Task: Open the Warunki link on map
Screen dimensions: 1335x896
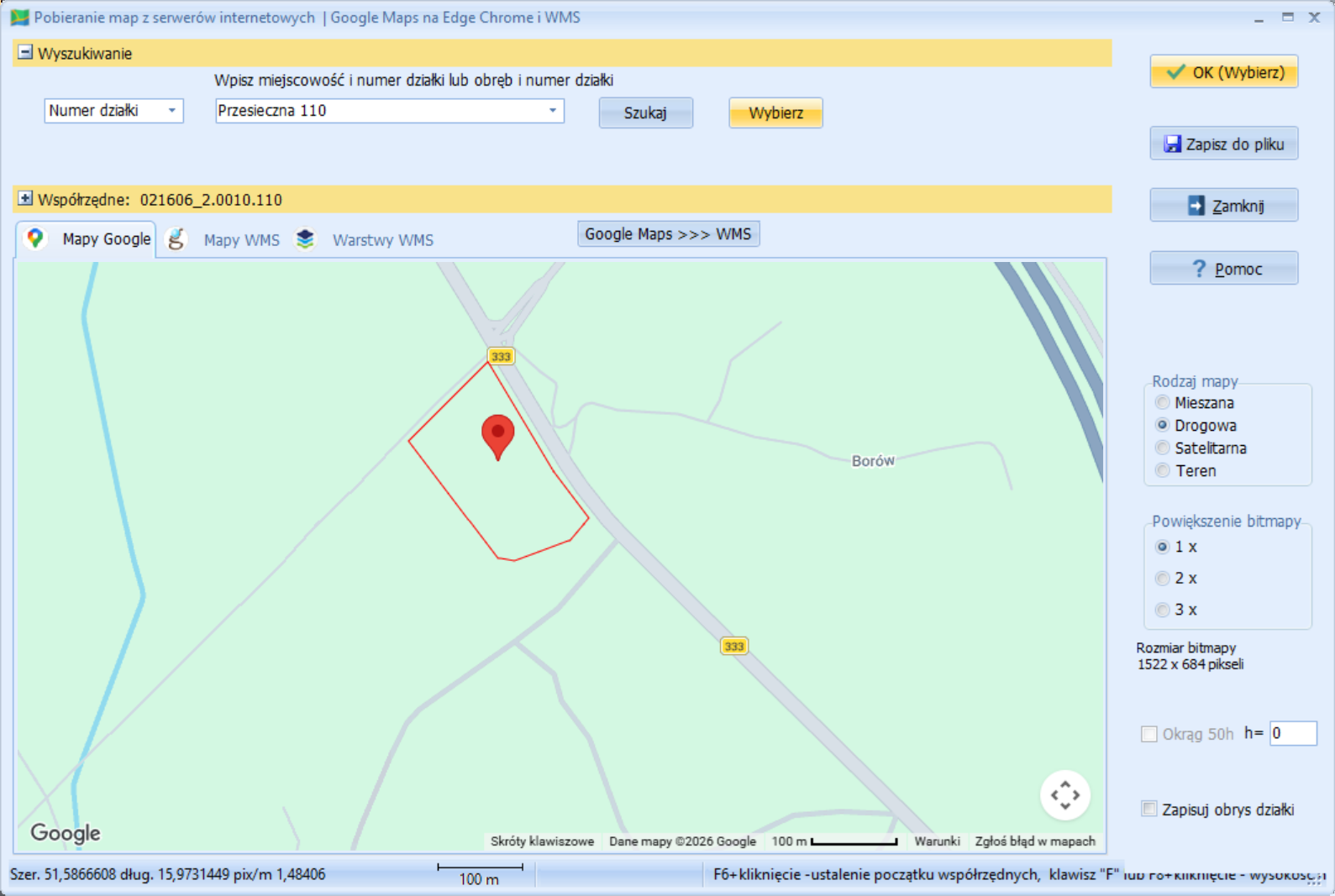Action: click(x=937, y=841)
